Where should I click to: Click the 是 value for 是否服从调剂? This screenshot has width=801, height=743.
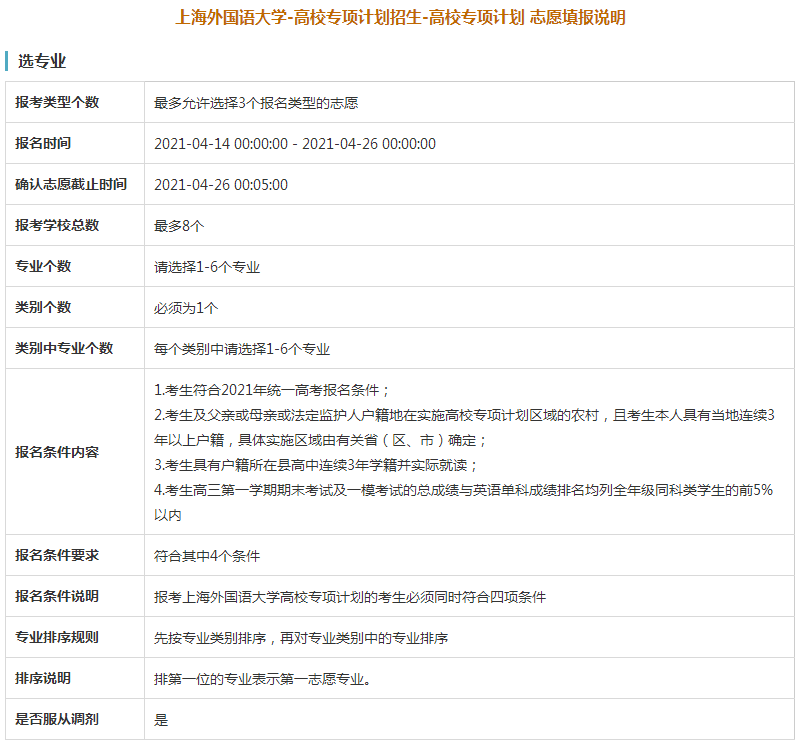click(x=161, y=720)
